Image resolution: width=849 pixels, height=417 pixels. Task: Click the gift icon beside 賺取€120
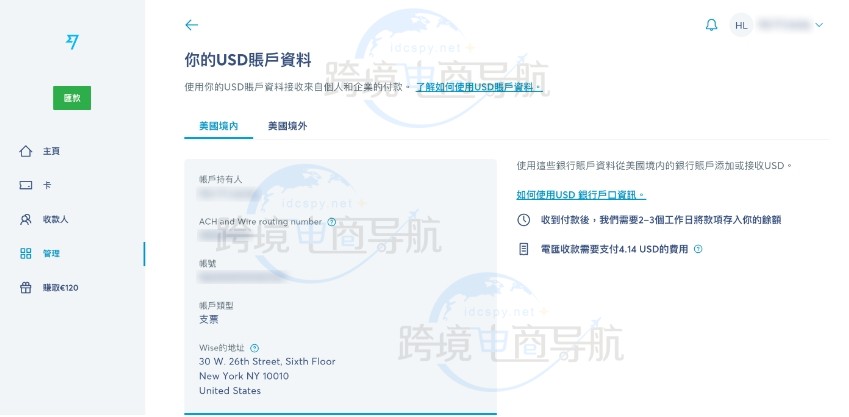click(25, 288)
